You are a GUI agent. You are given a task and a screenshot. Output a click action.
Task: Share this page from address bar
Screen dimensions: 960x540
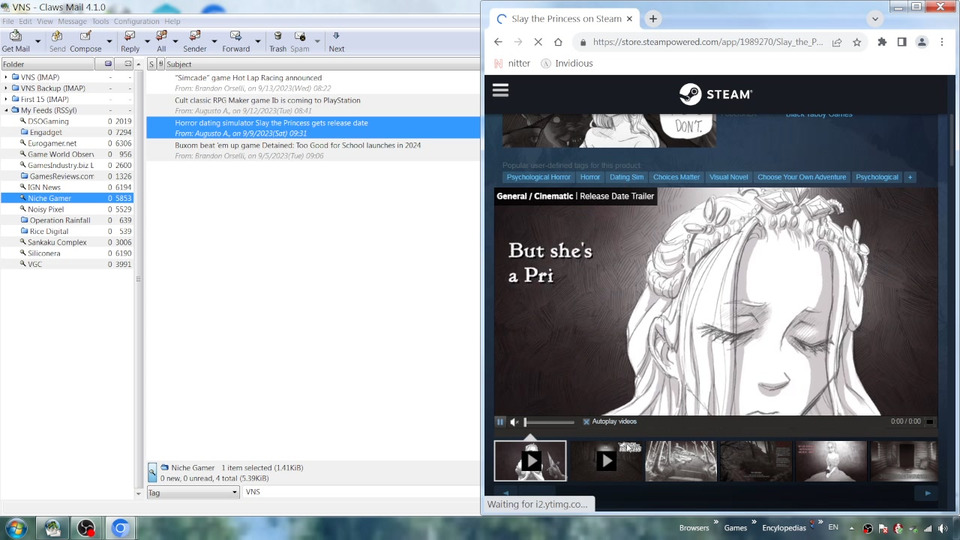point(836,42)
